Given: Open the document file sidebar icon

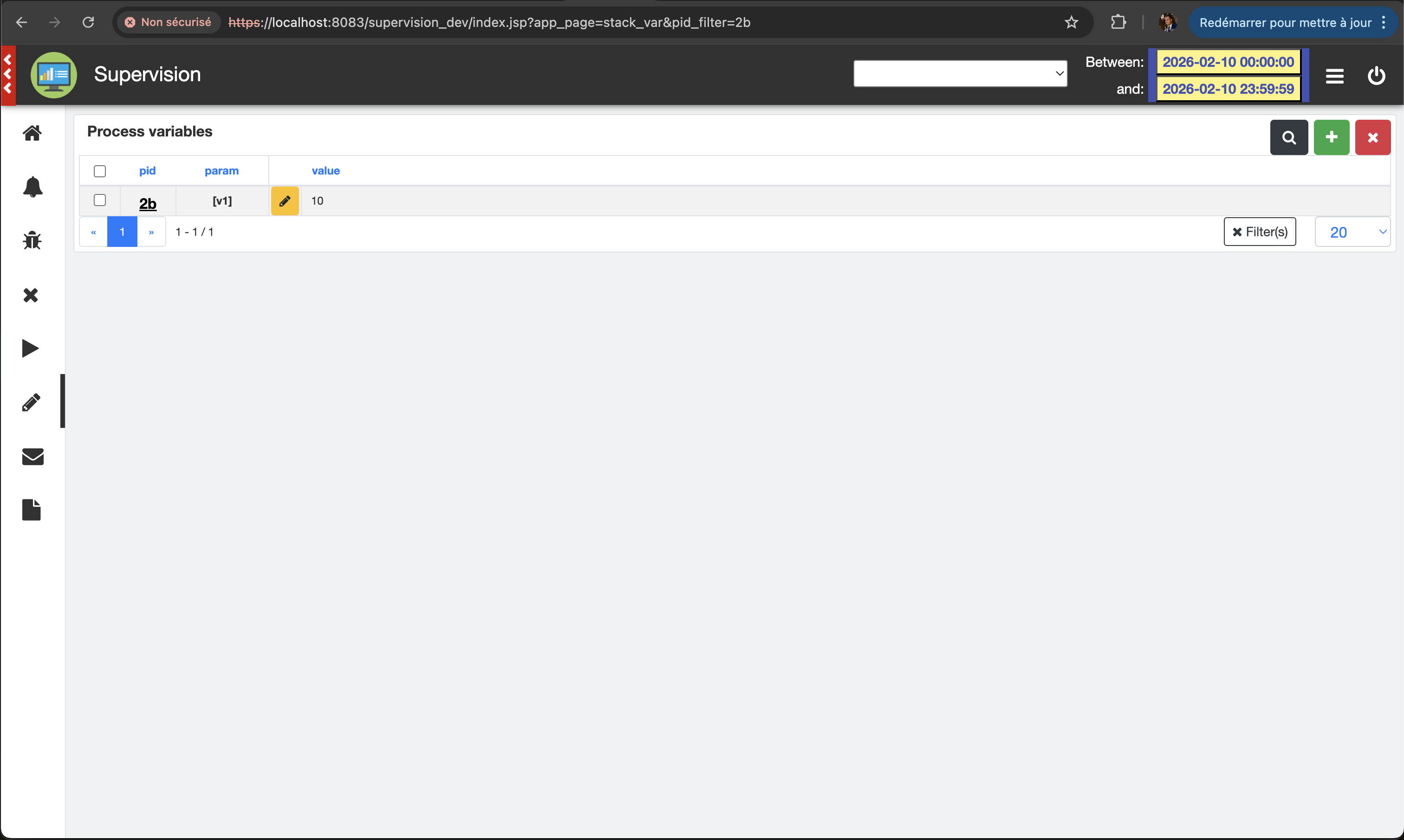Looking at the screenshot, I should (31, 510).
